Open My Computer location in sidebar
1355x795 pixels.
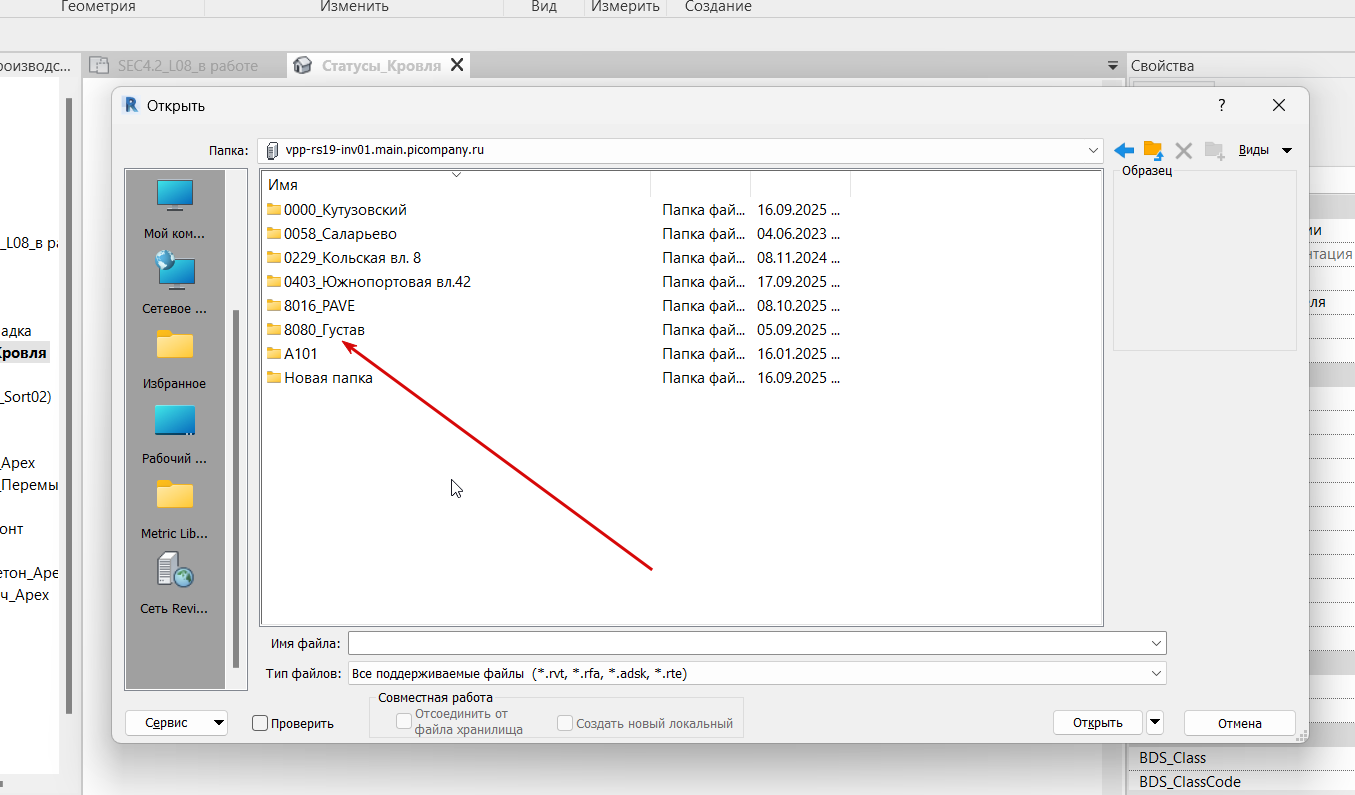click(174, 209)
